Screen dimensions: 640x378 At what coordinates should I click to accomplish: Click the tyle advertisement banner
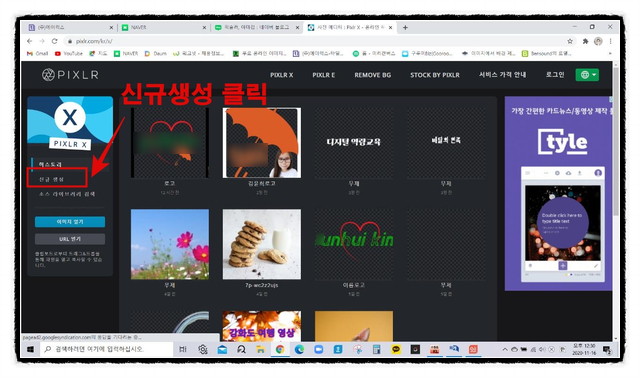point(558,193)
